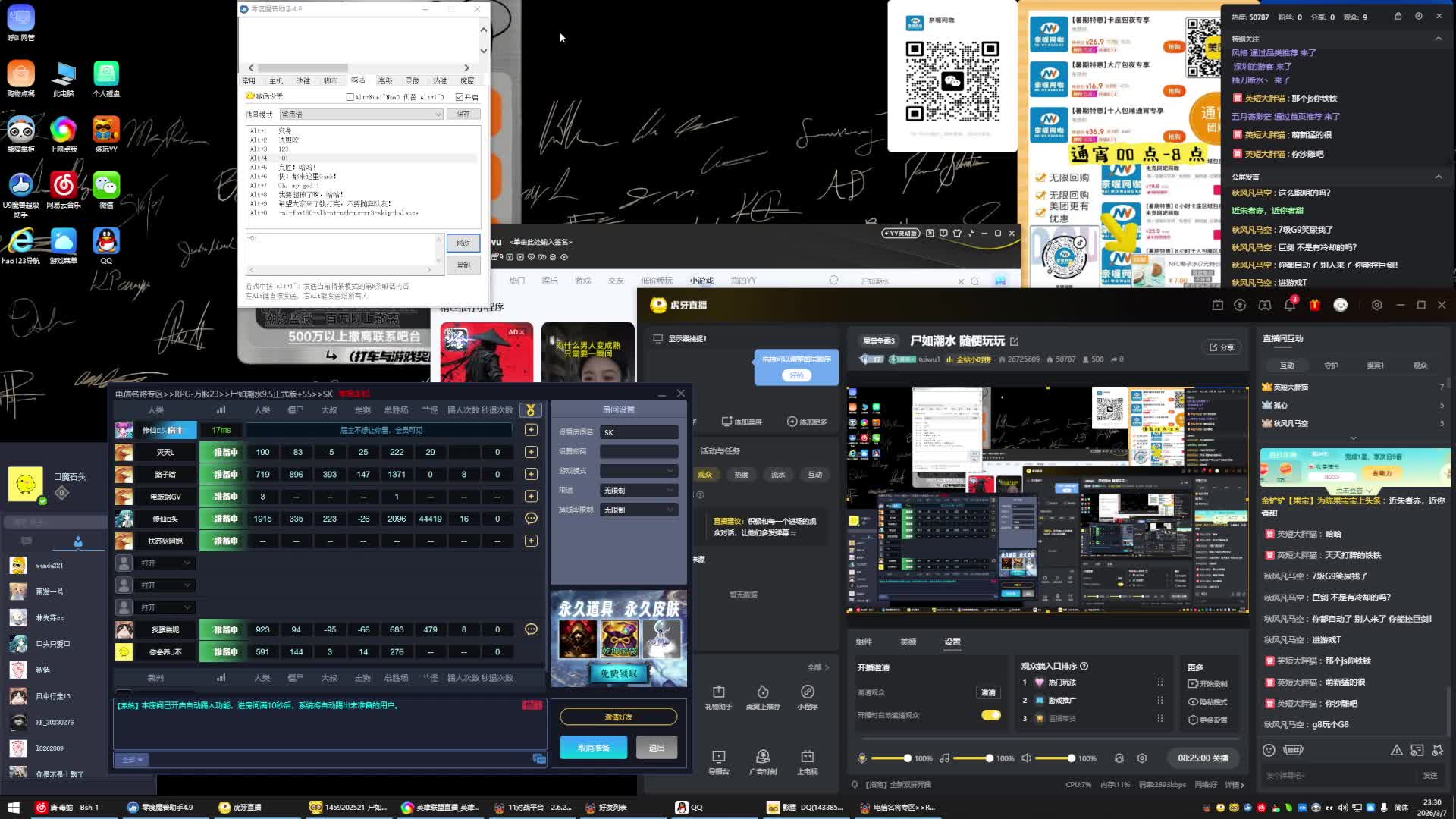Click the chat bubble icon on 修仙cl头 row

531,519
